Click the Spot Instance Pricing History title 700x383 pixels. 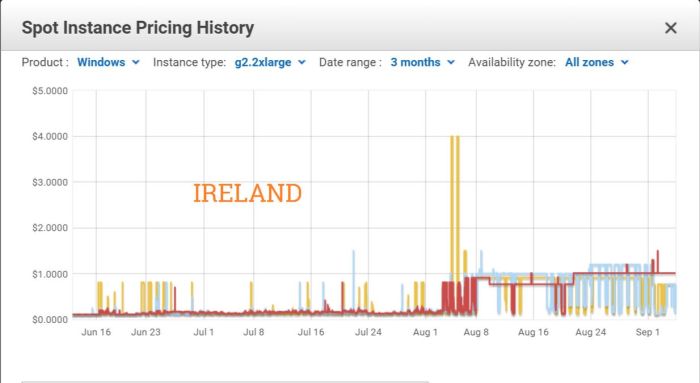tap(138, 28)
